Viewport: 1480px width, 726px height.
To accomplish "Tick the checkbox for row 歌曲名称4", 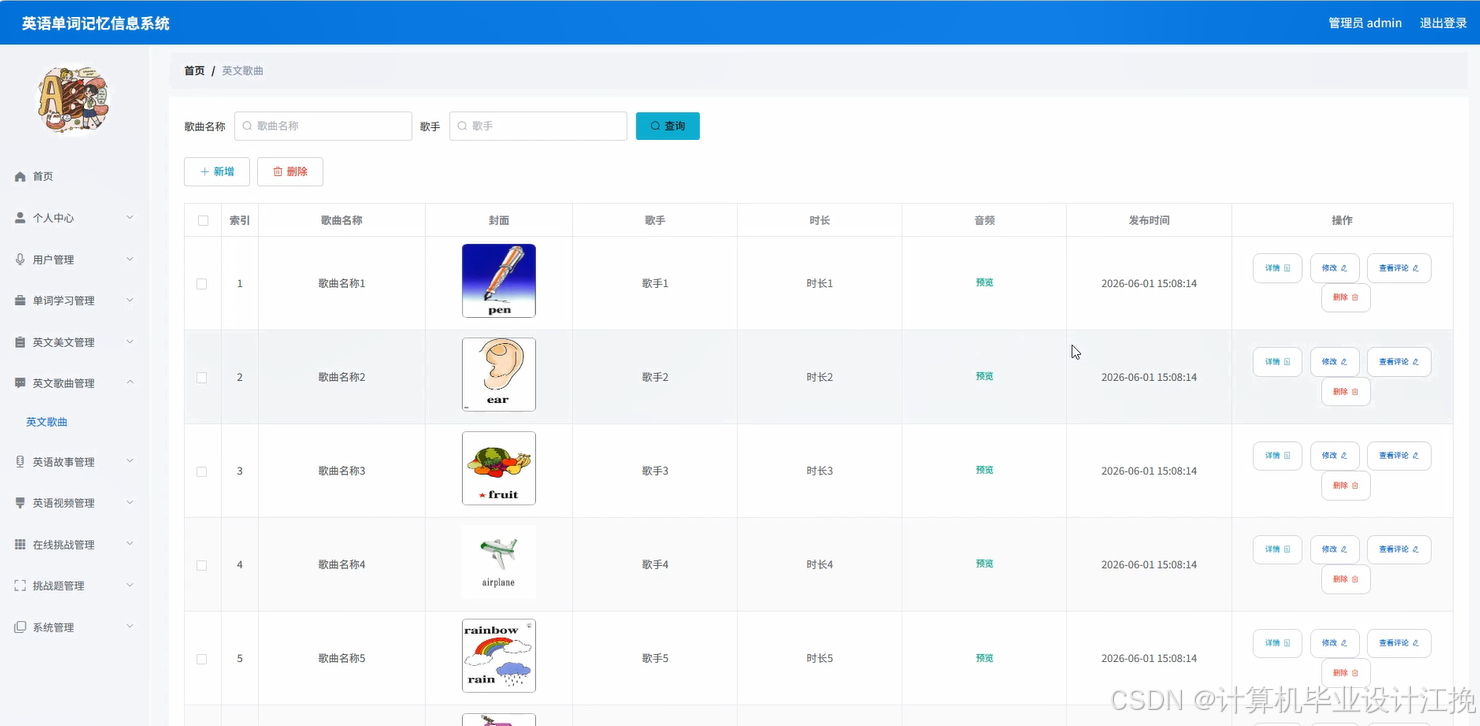I will (x=202, y=565).
